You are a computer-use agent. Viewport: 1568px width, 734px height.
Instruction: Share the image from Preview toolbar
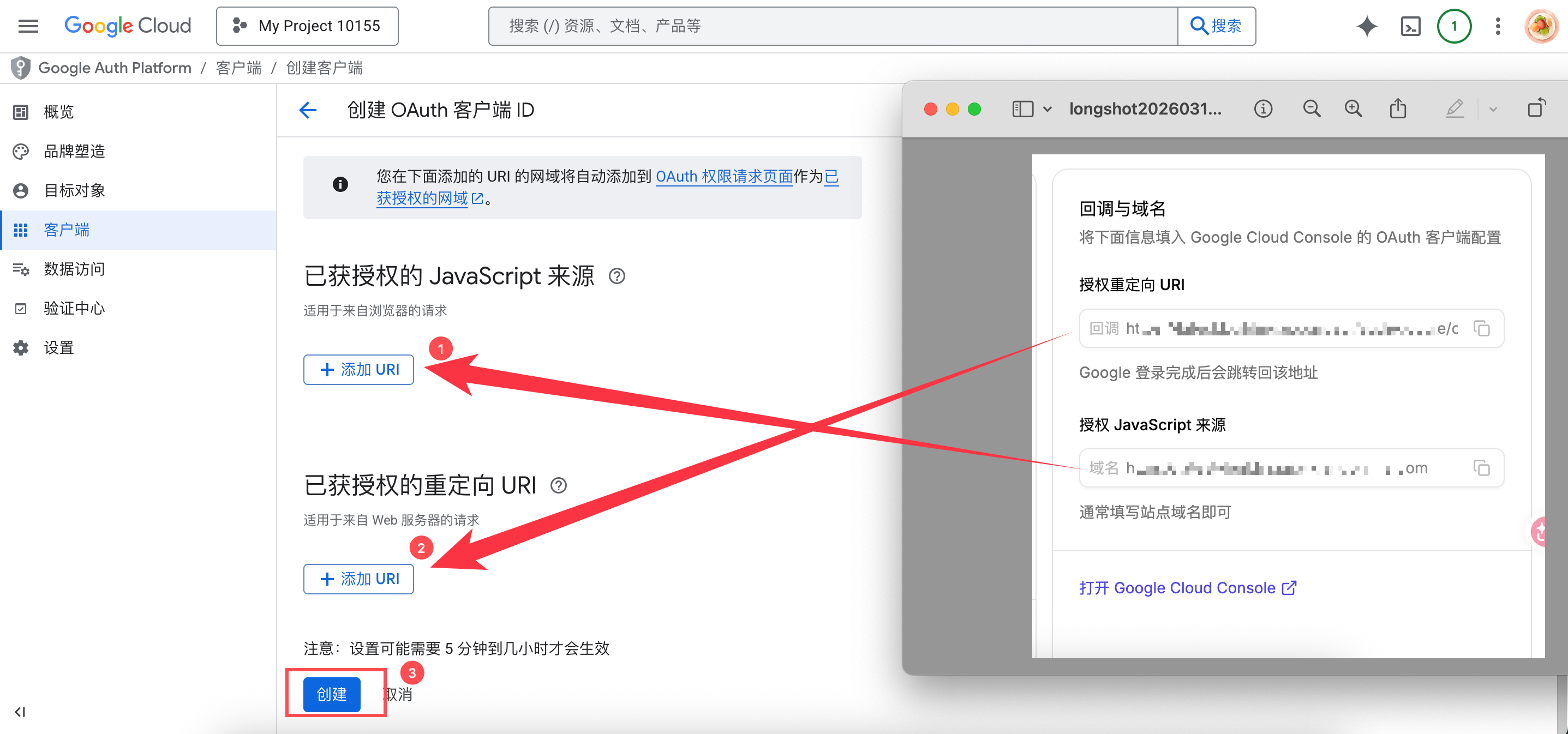click(x=1398, y=109)
